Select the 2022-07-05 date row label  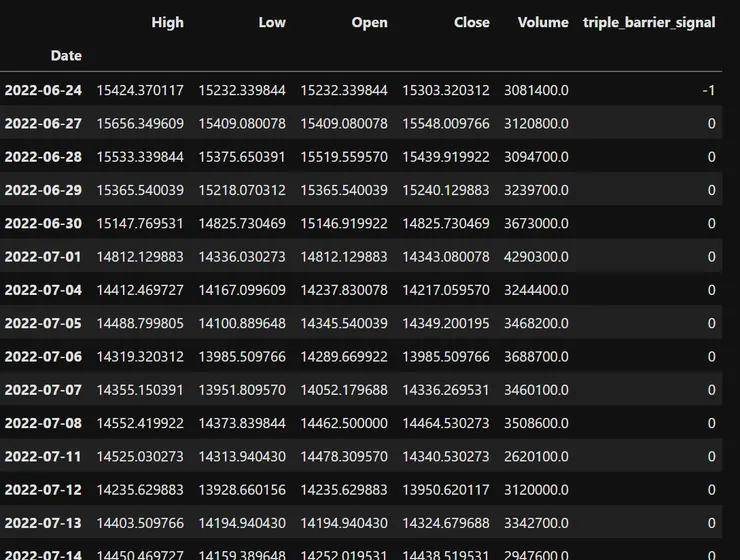(x=43, y=323)
